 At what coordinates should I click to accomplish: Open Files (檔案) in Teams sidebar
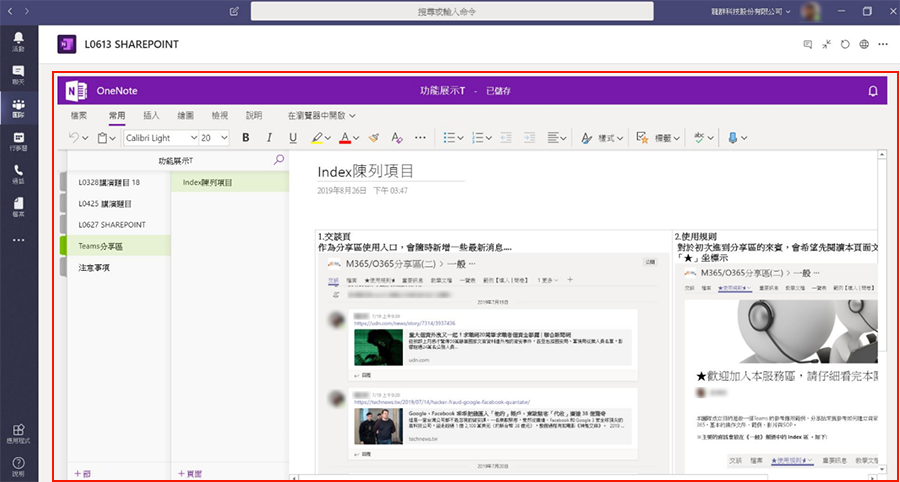pyautogui.click(x=18, y=207)
